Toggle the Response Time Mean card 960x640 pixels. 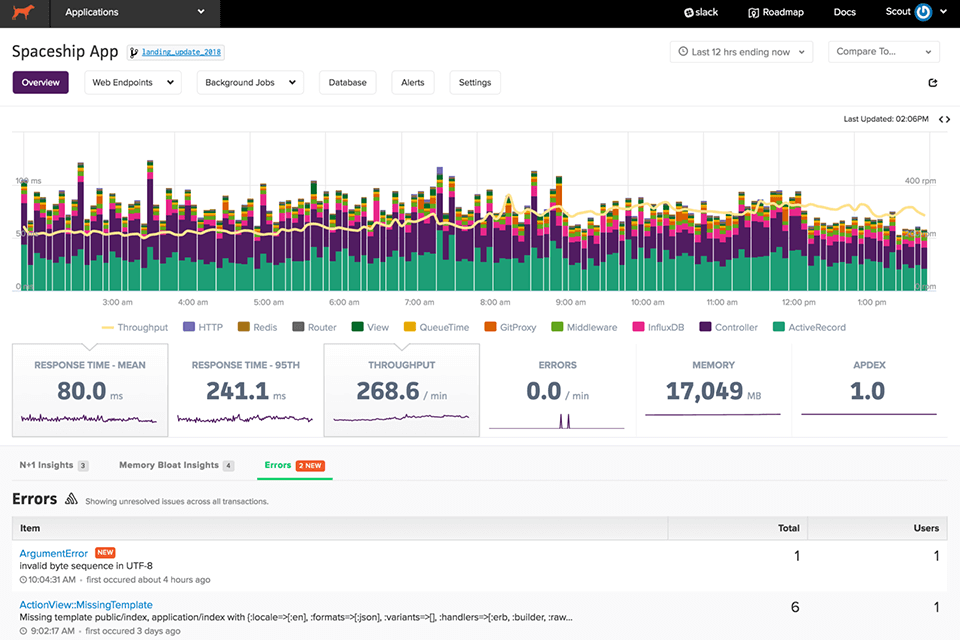click(x=90, y=390)
